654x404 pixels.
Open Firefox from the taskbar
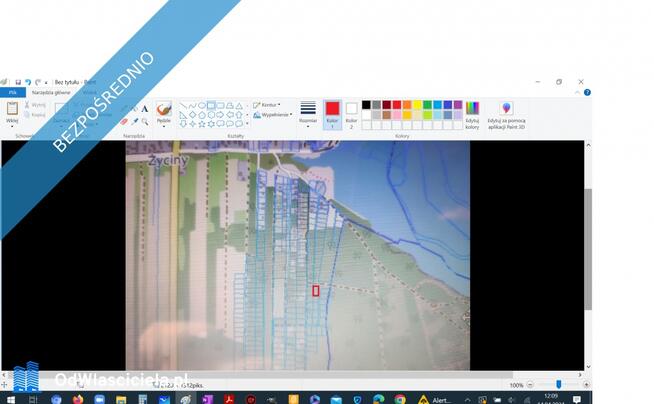(78, 399)
